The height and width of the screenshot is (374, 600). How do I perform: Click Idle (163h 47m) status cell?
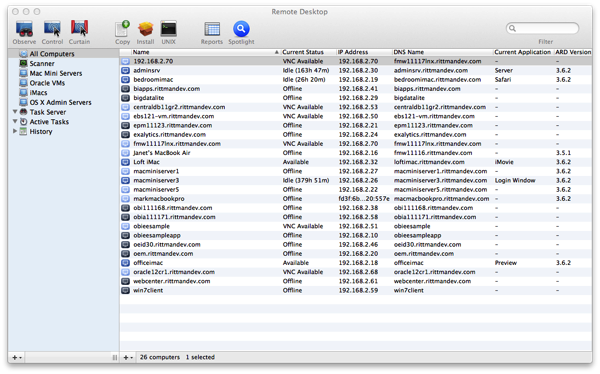[306, 70]
